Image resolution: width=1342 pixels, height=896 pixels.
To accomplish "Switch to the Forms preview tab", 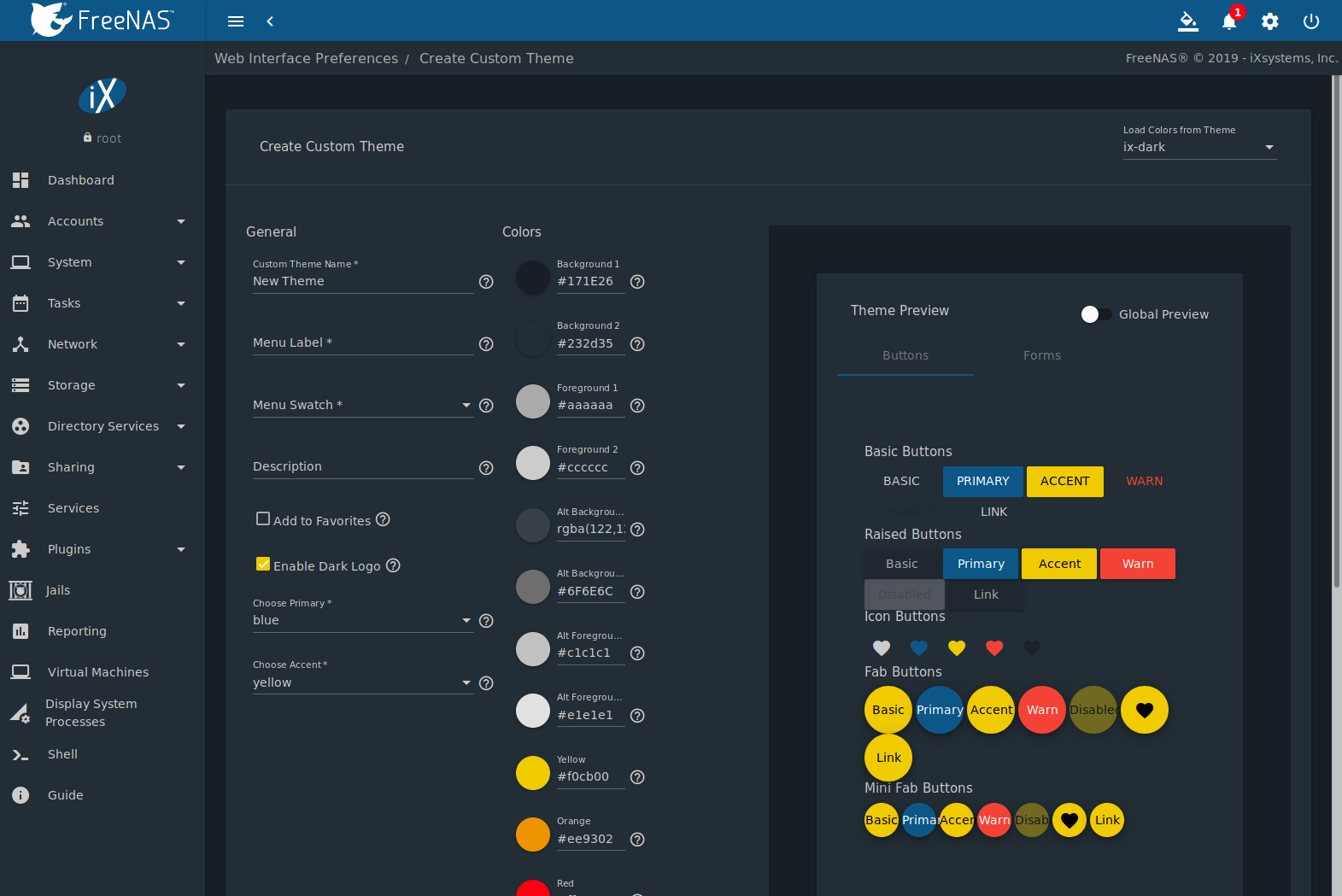I will coord(1042,355).
